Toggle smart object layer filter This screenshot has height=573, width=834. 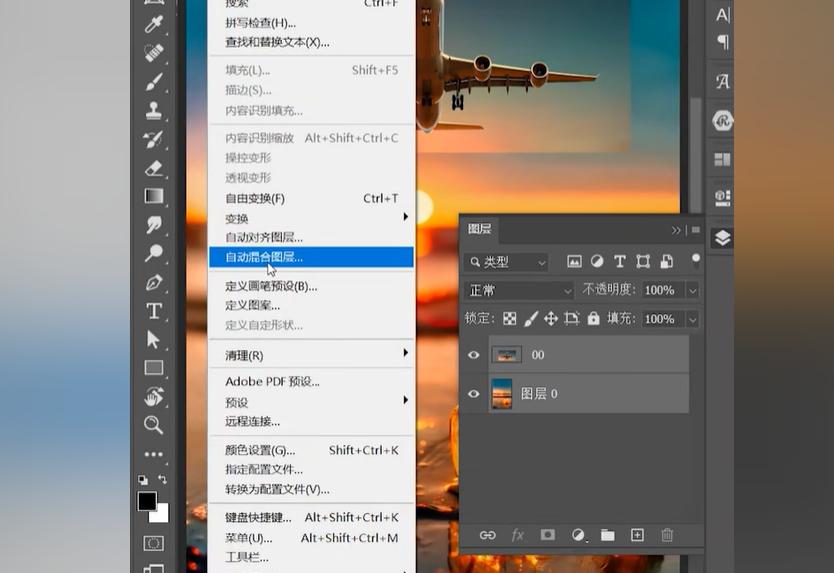[x=666, y=261]
